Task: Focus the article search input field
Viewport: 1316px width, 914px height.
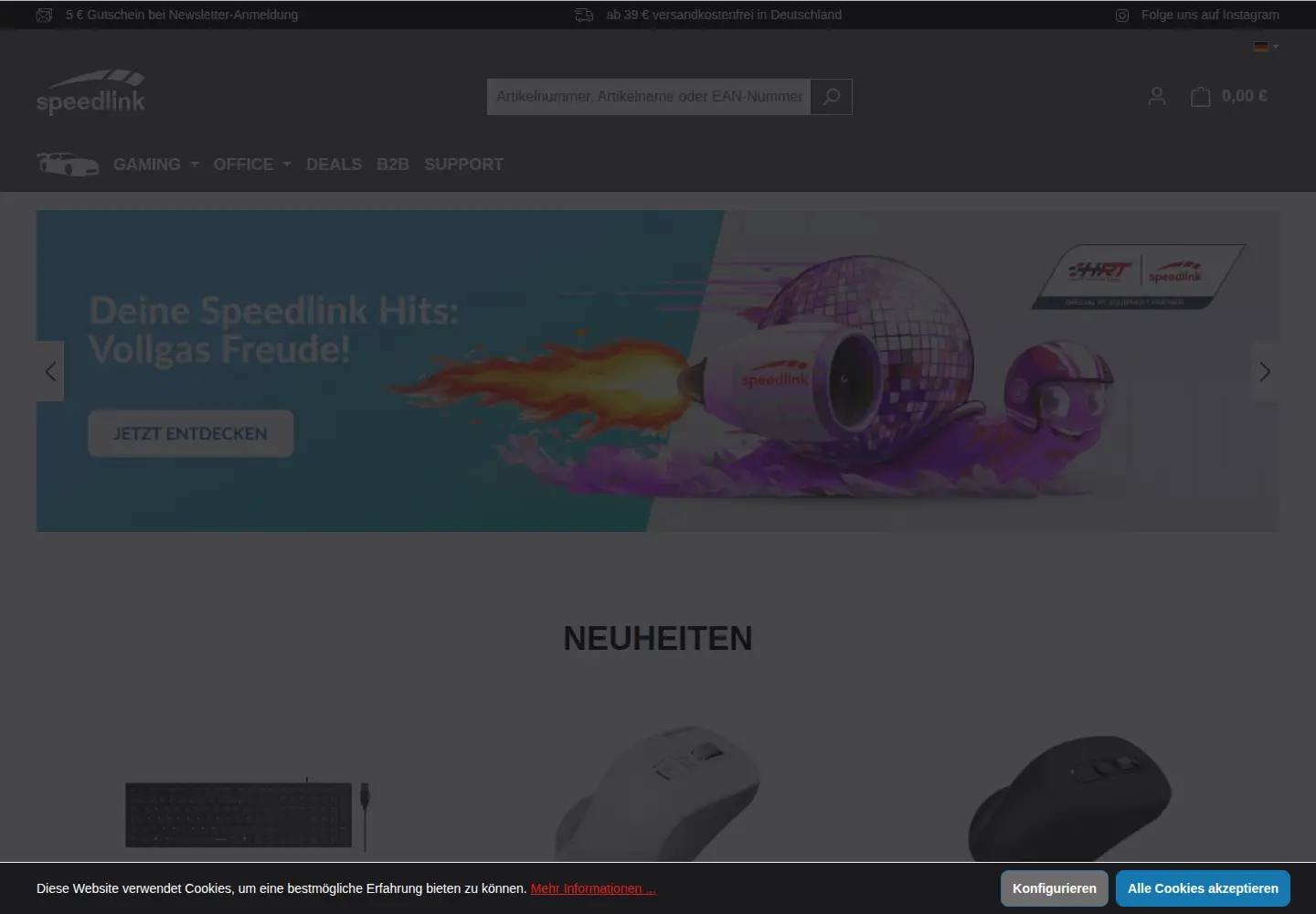Action: (x=649, y=97)
